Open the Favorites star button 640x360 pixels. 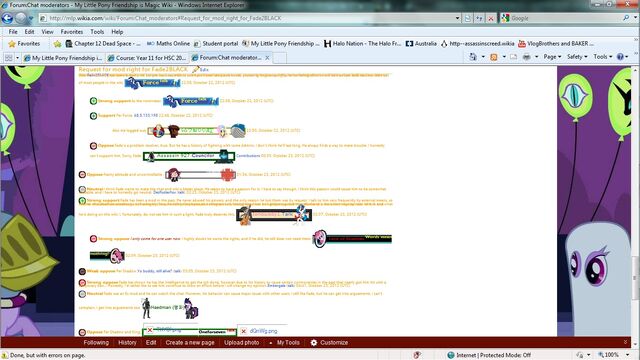point(24,43)
